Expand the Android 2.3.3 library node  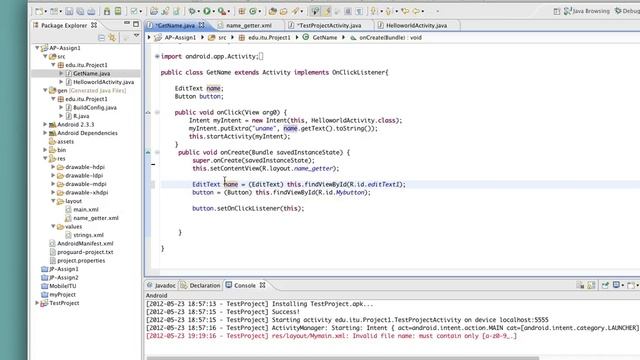45,124
